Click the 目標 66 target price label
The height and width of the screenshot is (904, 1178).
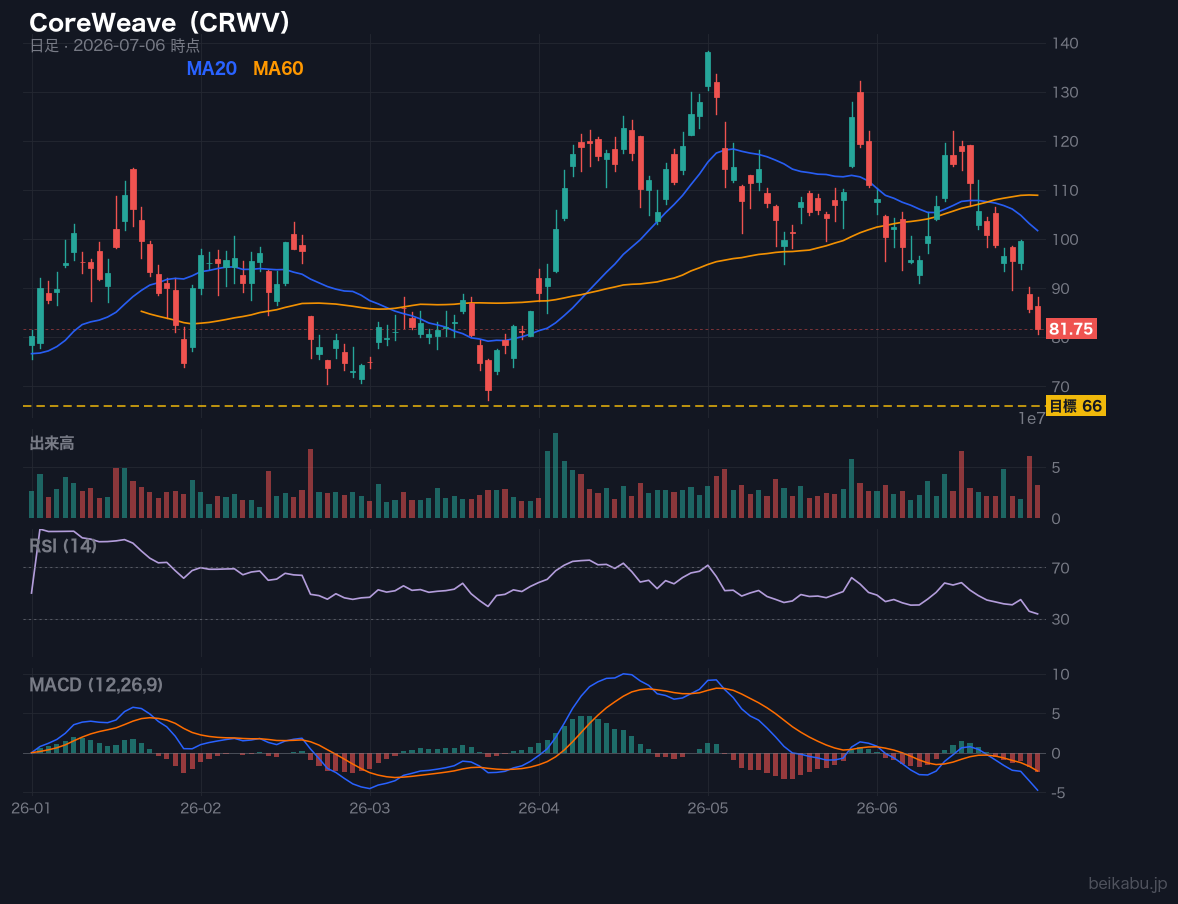1075,407
